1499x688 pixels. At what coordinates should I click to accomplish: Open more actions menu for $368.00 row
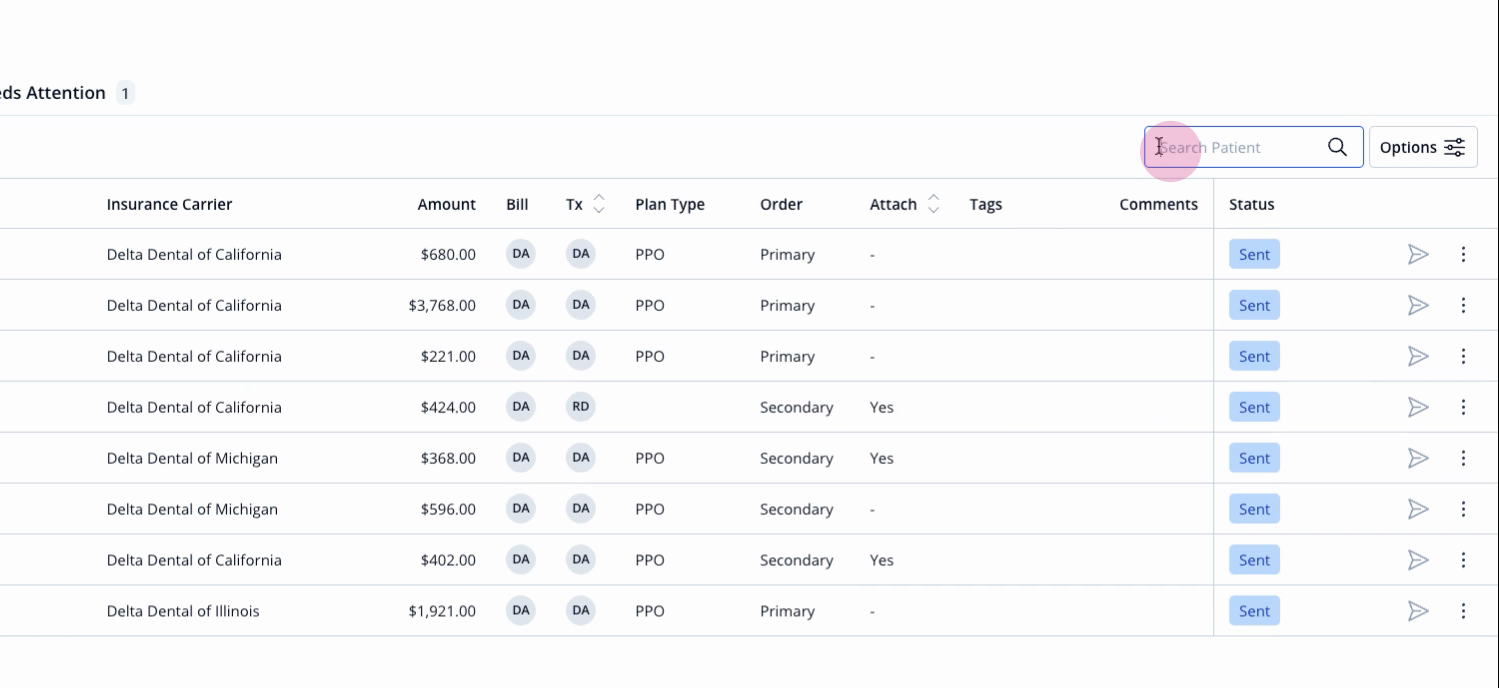pyautogui.click(x=1463, y=458)
